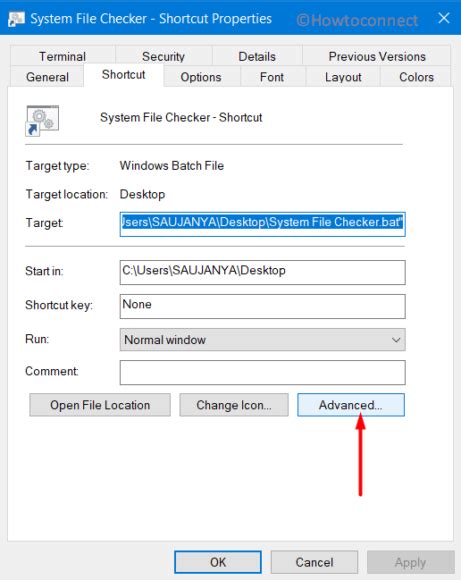This screenshot has height=580, width=461.
Task: Click the Start in input field
Action: click(262, 273)
